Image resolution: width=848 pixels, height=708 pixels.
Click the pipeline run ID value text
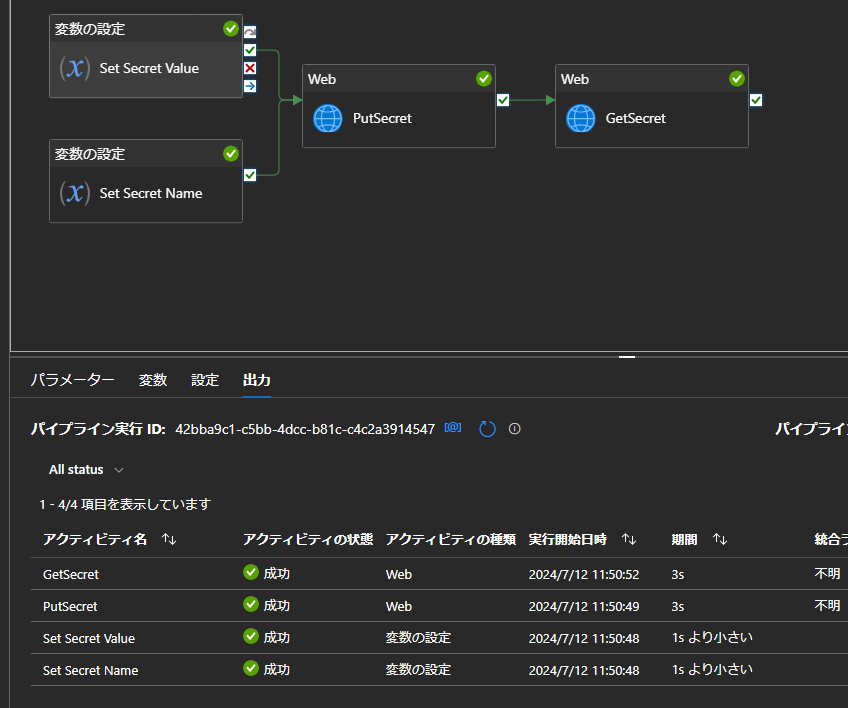(305, 429)
